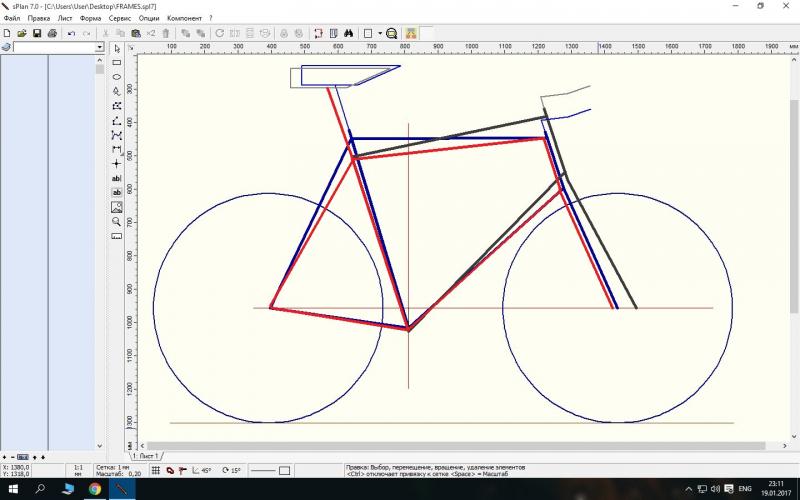
Task: Click the X/Y coordinates readout
Action: tap(16, 470)
